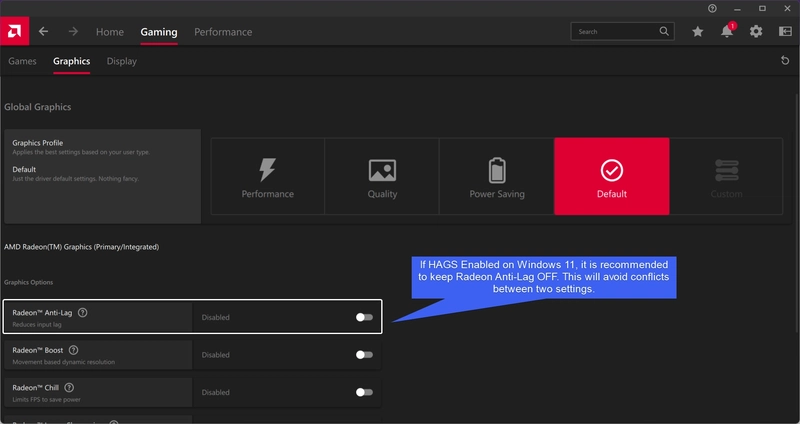The width and height of the screenshot is (800, 424).
Task: Click the Disabled status beside Radeon Chill
Action: pyautogui.click(x=215, y=392)
